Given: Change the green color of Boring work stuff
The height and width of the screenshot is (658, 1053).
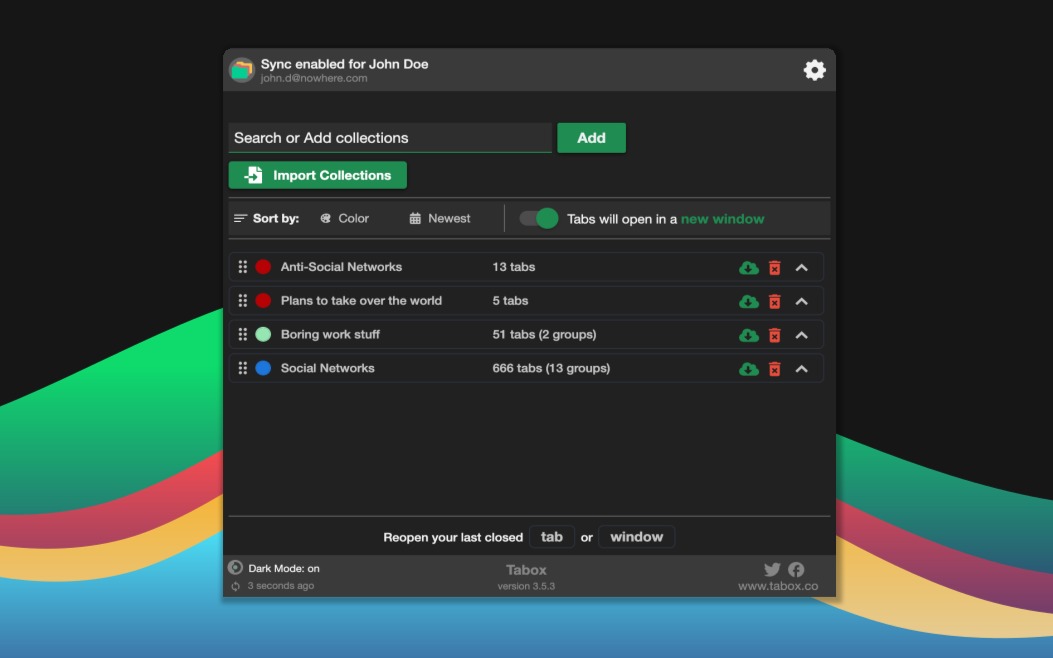Looking at the screenshot, I should 263,334.
